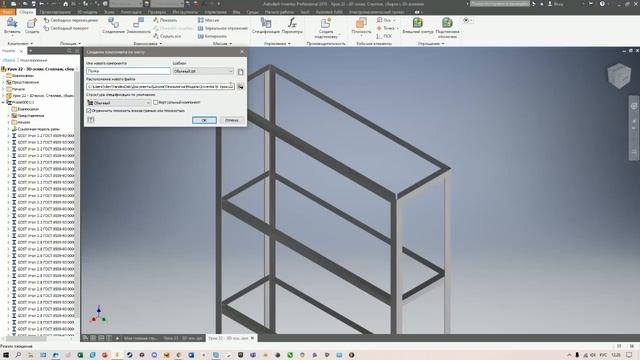Toggle the Виртуальный компонент checkbox

(x=156, y=102)
